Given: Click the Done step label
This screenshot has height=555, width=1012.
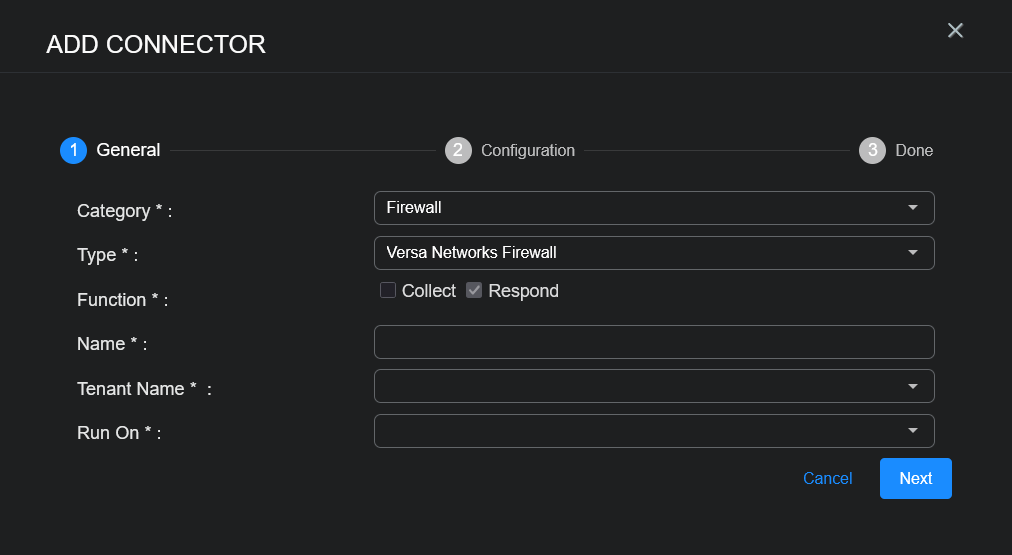Looking at the screenshot, I should coord(914,150).
